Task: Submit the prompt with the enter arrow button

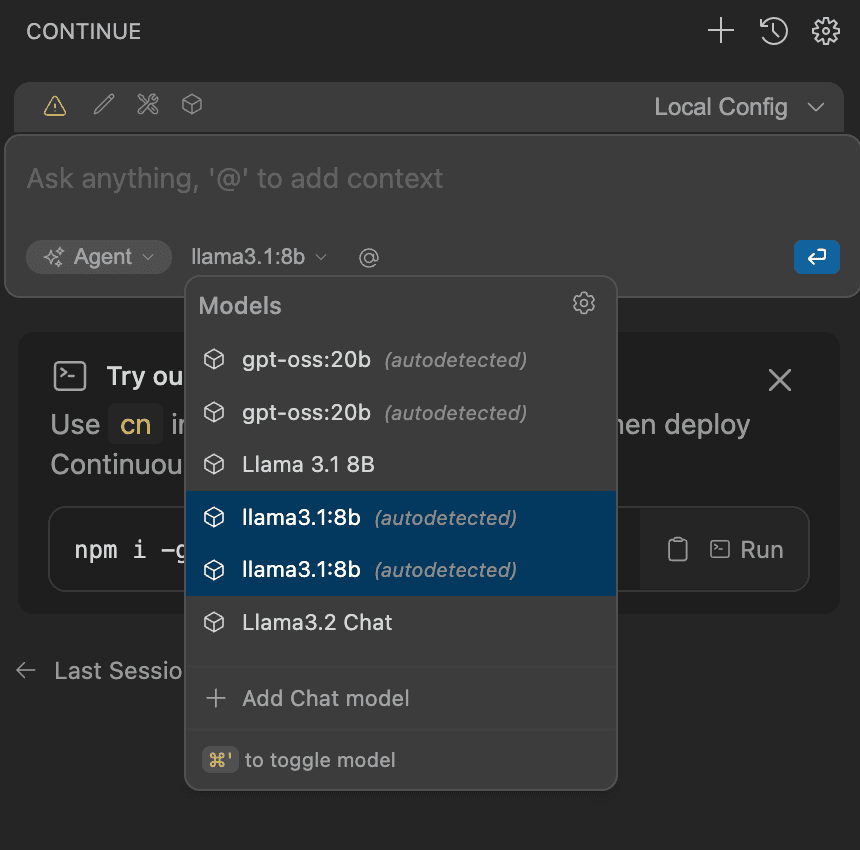Action: point(817,257)
